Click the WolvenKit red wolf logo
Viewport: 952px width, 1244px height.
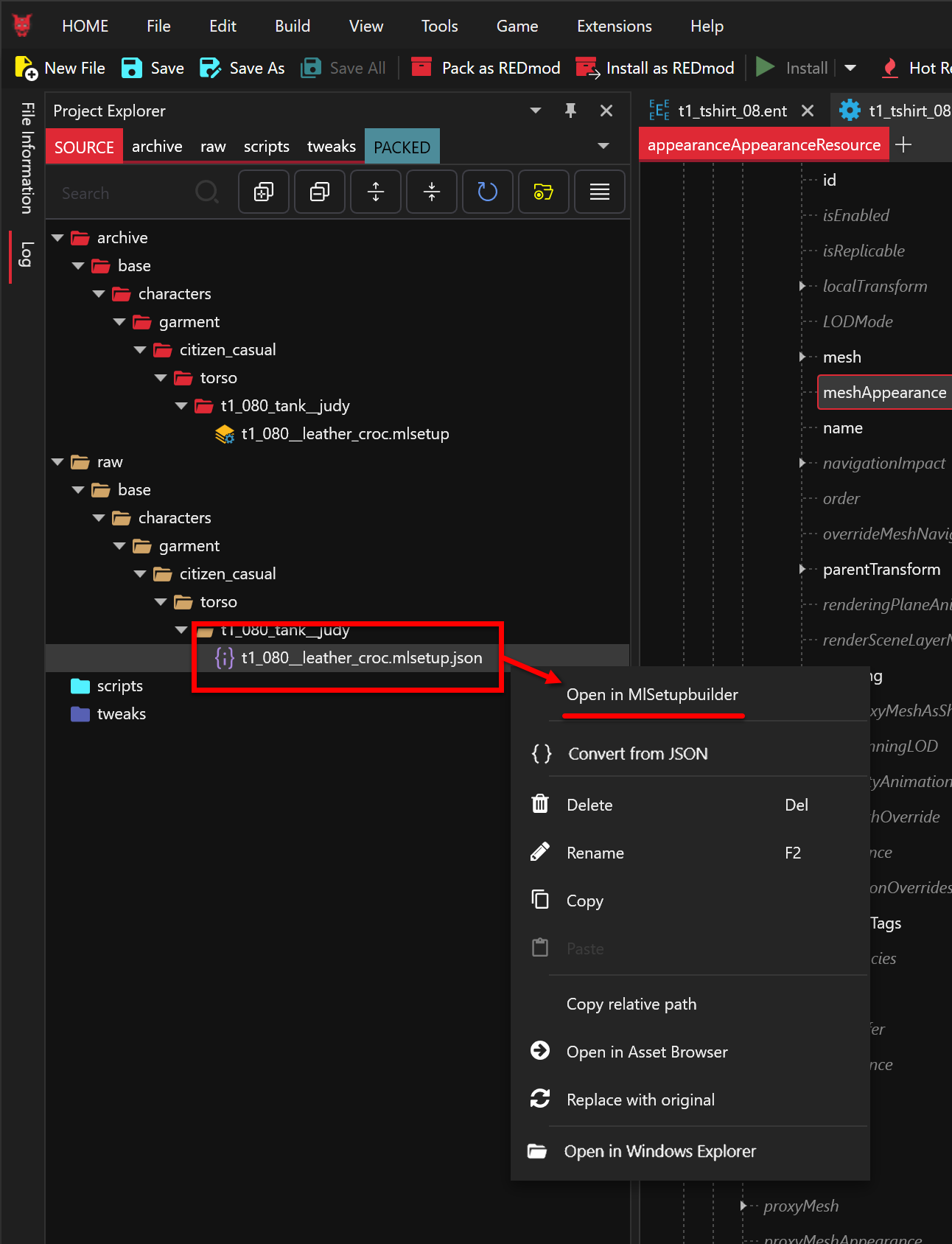pos(22,26)
